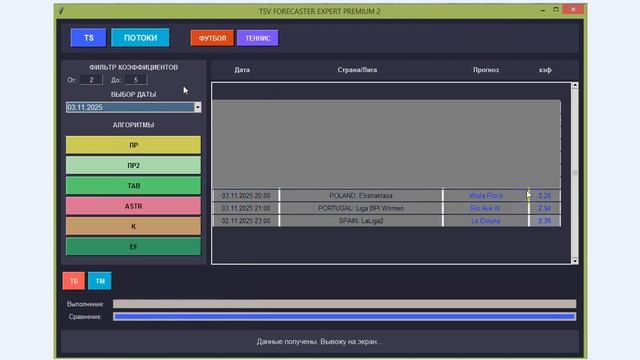Open the Rio Ave W forecast link
Image resolution: width=640 pixels, height=360 pixels.
coord(486,208)
